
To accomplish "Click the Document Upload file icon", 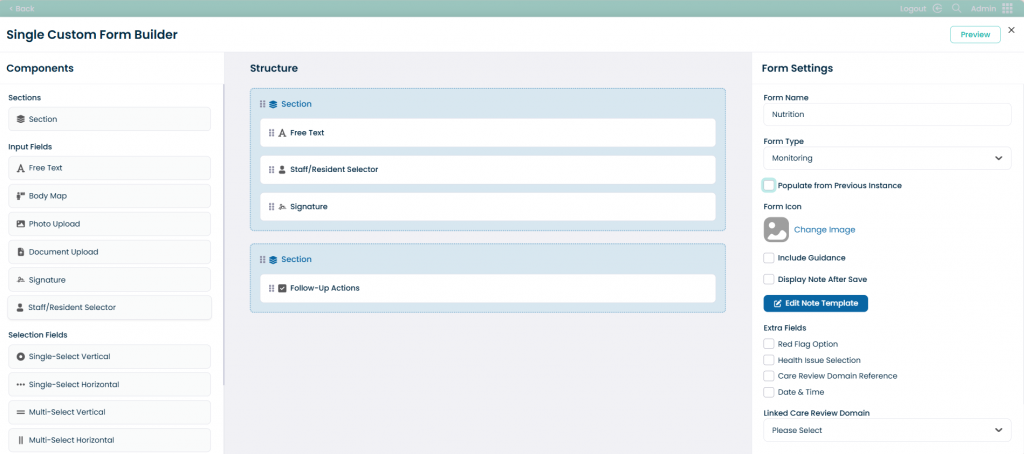I will (x=21, y=252).
